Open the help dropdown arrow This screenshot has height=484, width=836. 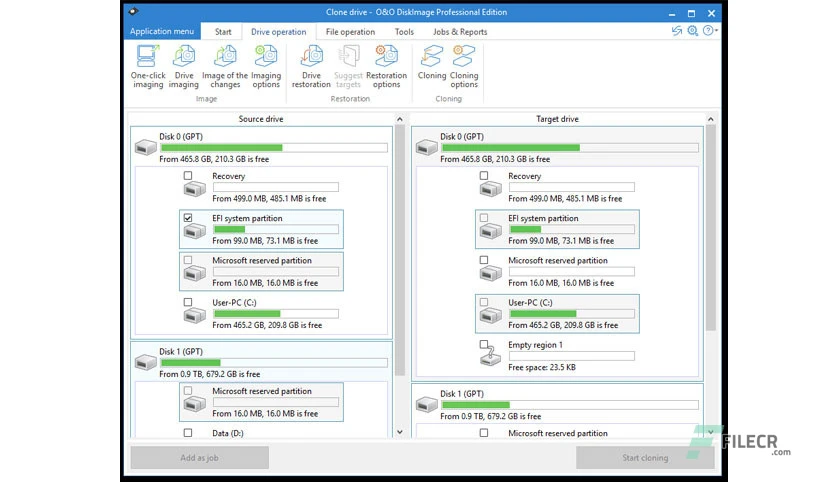click(x=716, y=31)
